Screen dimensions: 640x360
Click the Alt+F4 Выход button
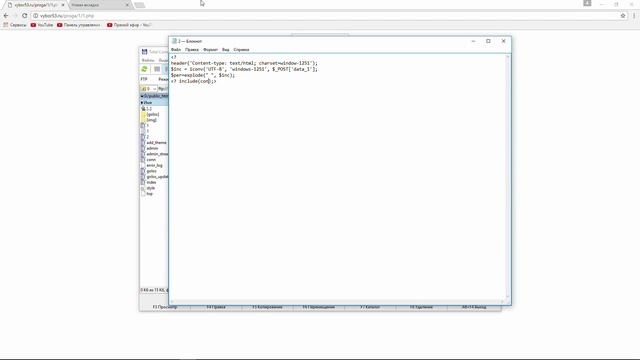(474, 307)
